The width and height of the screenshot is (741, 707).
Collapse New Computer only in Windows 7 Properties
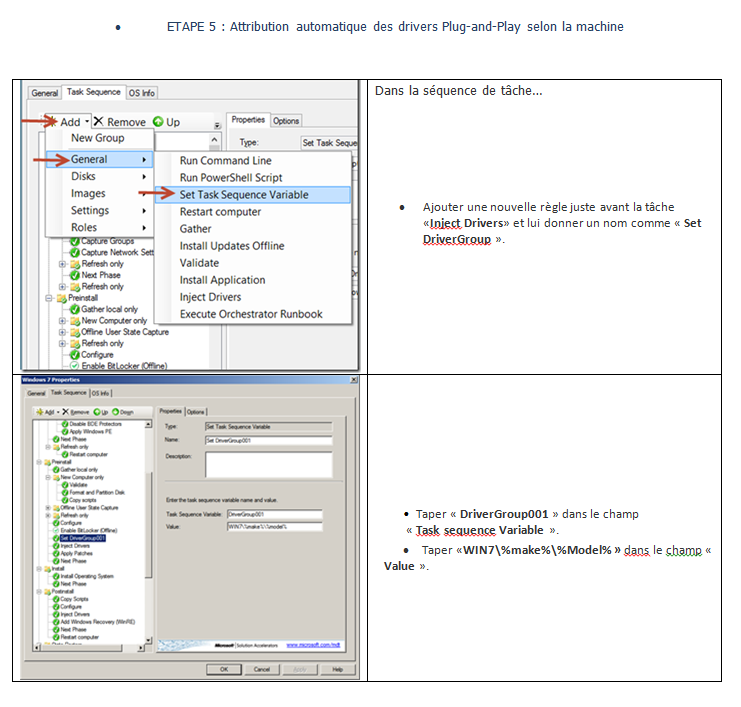point(48,477)
